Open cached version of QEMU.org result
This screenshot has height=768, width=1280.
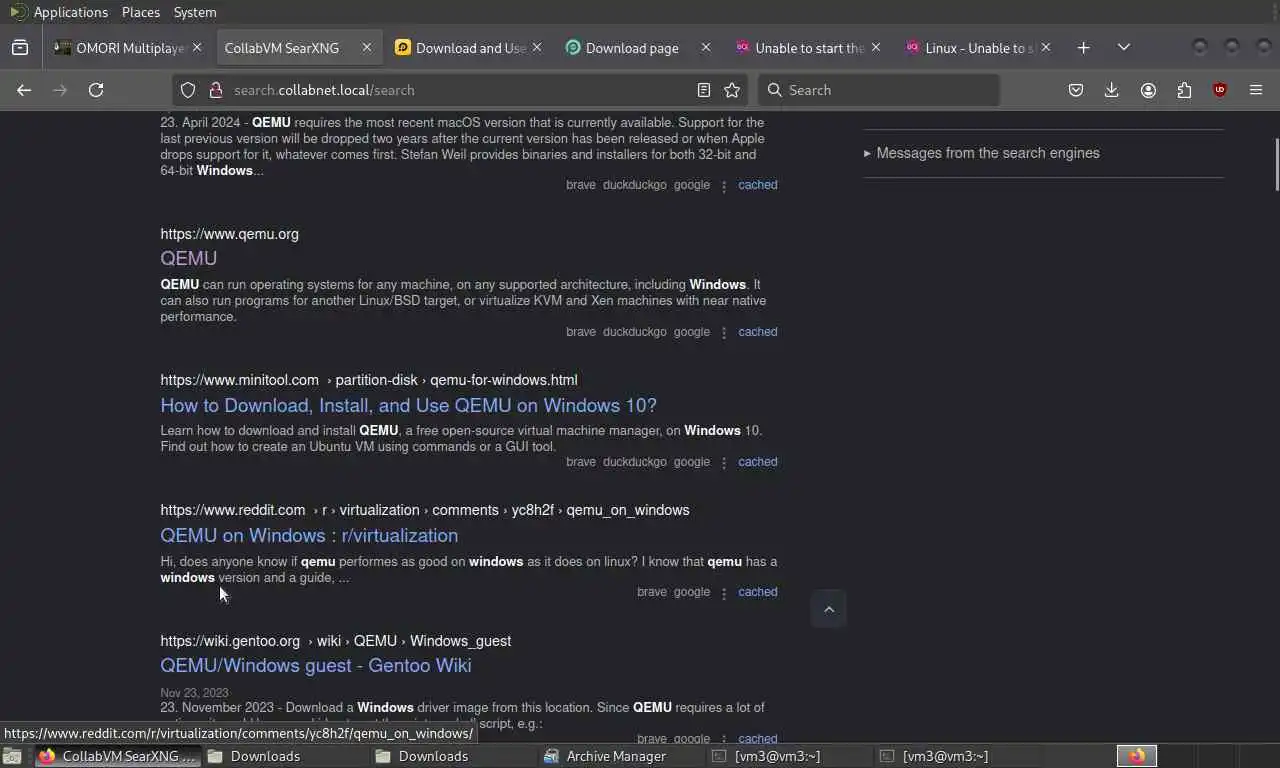(x=757, y=332)
